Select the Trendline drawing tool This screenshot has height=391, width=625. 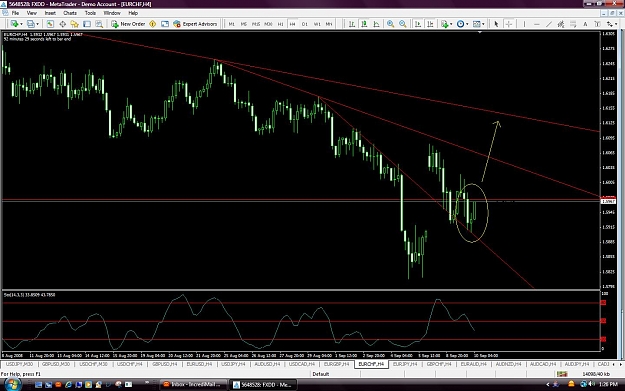point(549,24)
